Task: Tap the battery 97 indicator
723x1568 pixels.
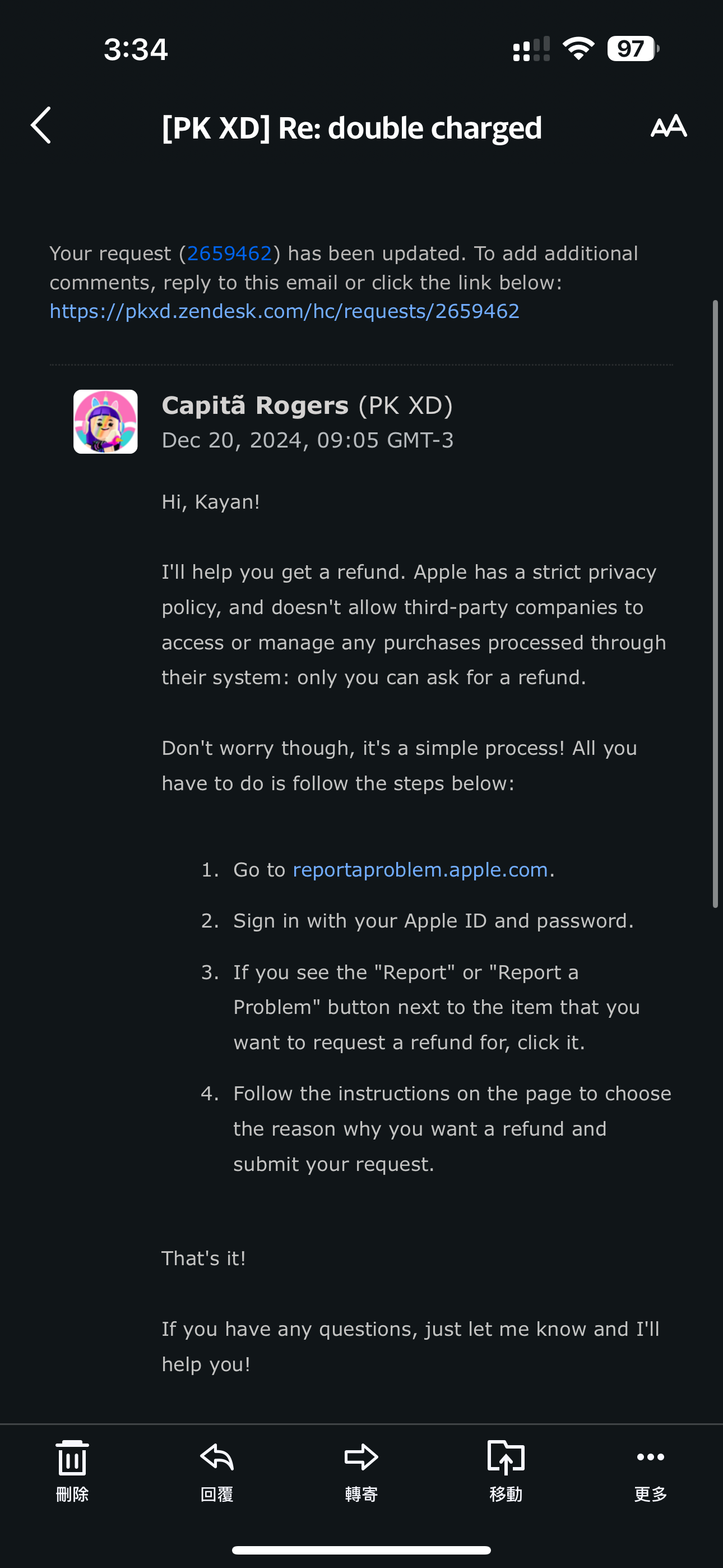Action: [x=633, y=49]
